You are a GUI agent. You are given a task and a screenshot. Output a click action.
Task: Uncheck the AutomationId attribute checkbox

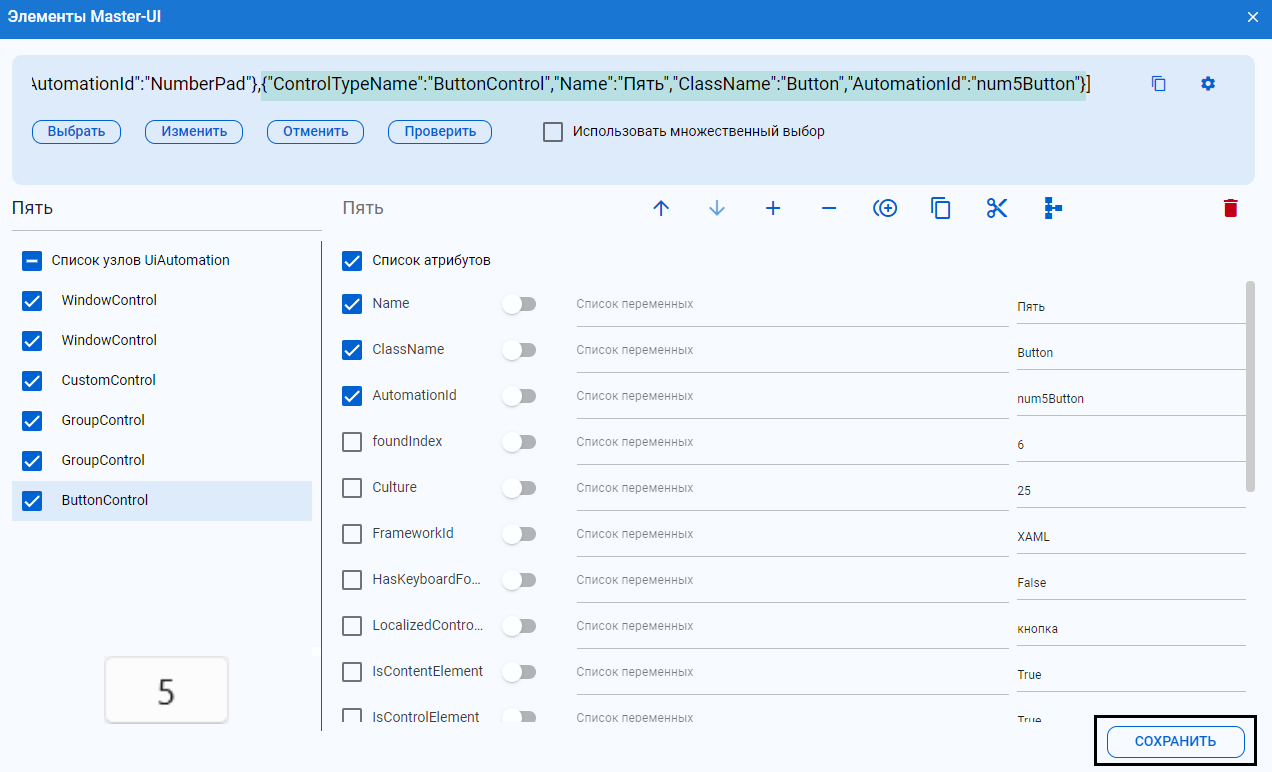pyautogui.click(x=352, y=396)
